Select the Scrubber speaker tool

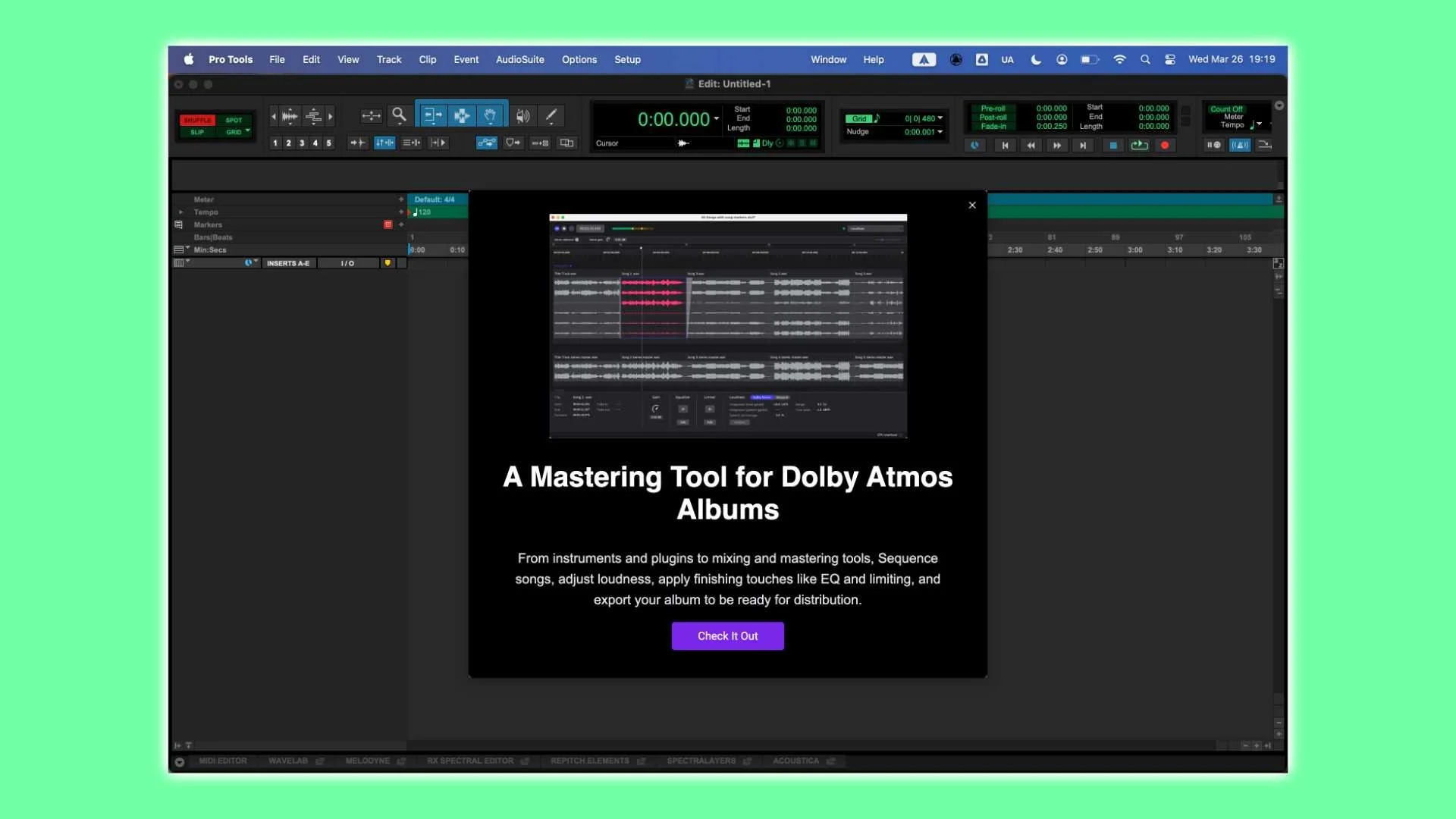522,115
